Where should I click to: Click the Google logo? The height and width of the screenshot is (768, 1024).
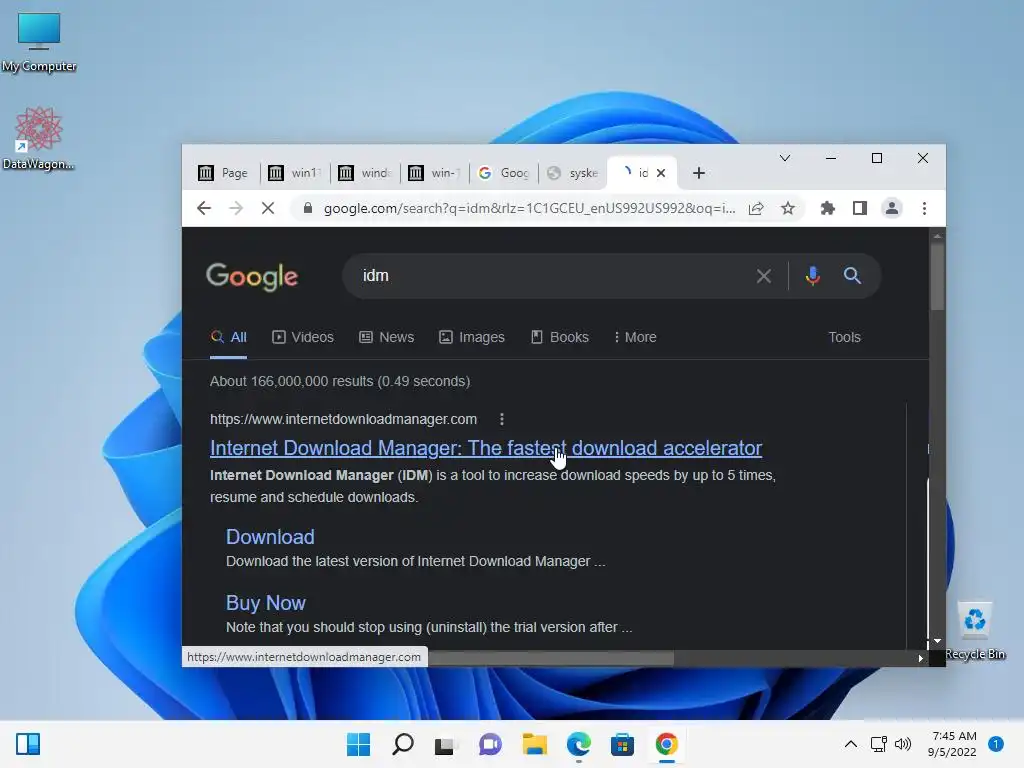(252, 277)
